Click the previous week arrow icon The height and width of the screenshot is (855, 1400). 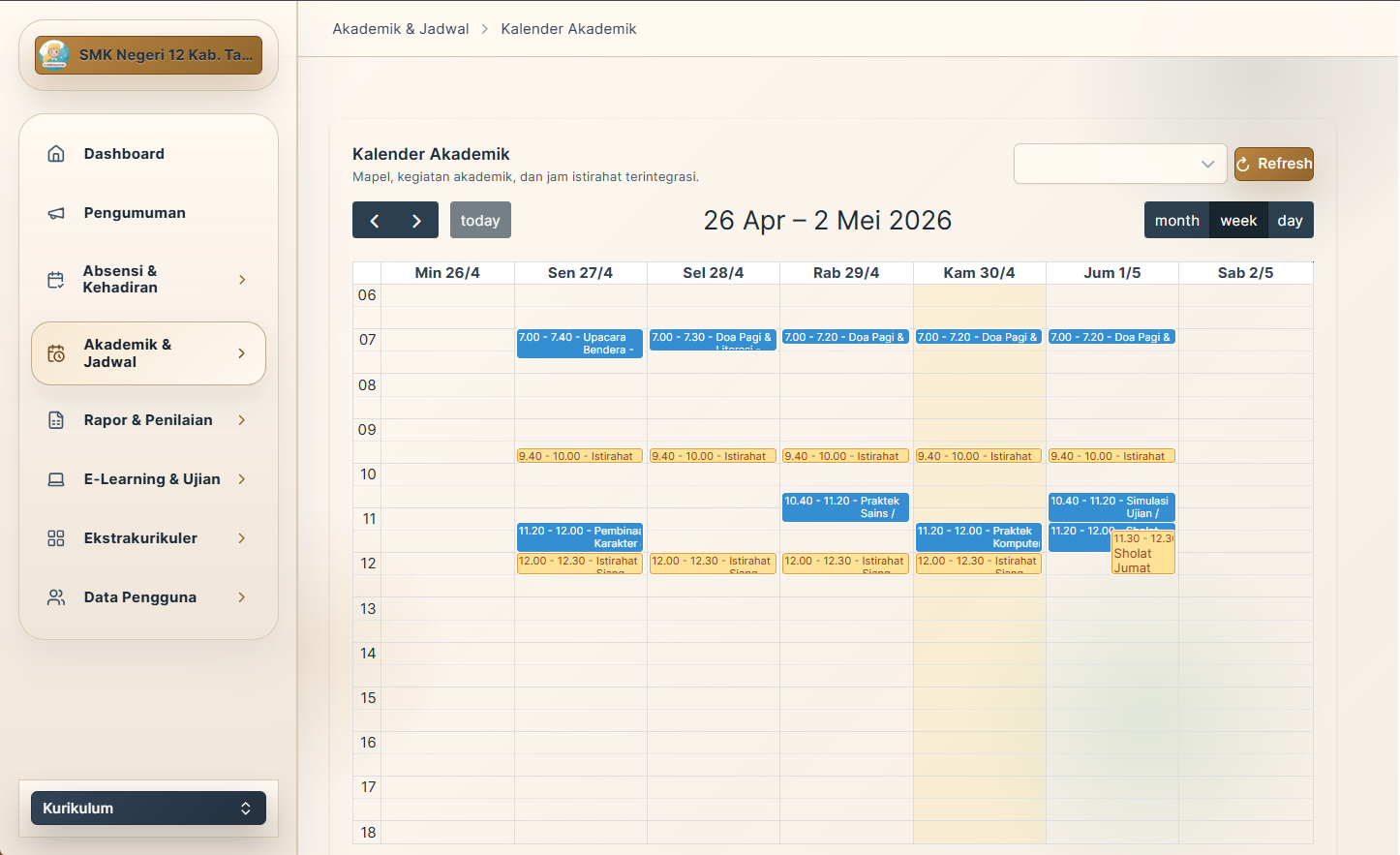(374, 220)
